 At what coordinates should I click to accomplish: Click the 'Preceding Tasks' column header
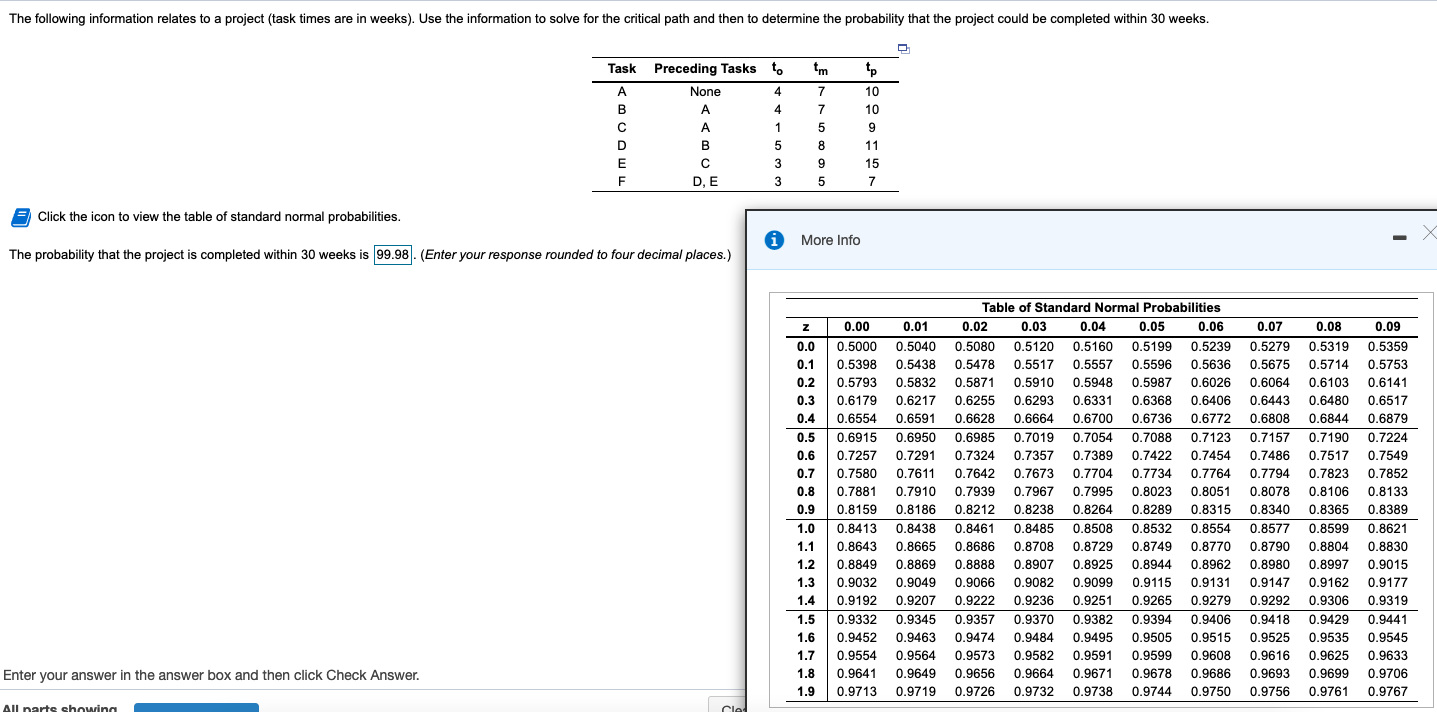(705, 68)
